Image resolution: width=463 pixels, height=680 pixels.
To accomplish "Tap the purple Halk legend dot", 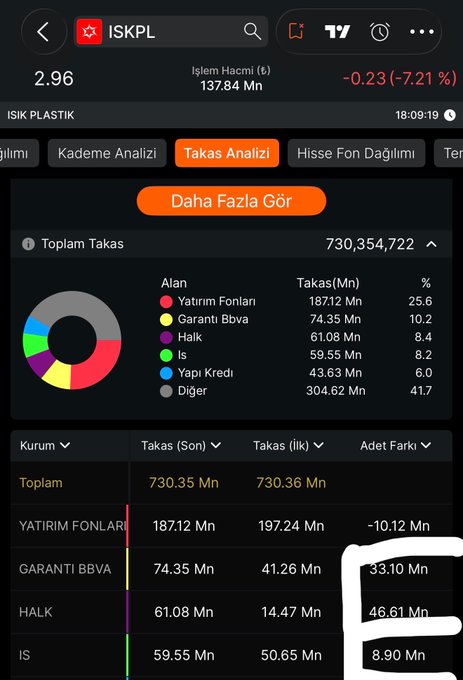I will pos(166,337).
